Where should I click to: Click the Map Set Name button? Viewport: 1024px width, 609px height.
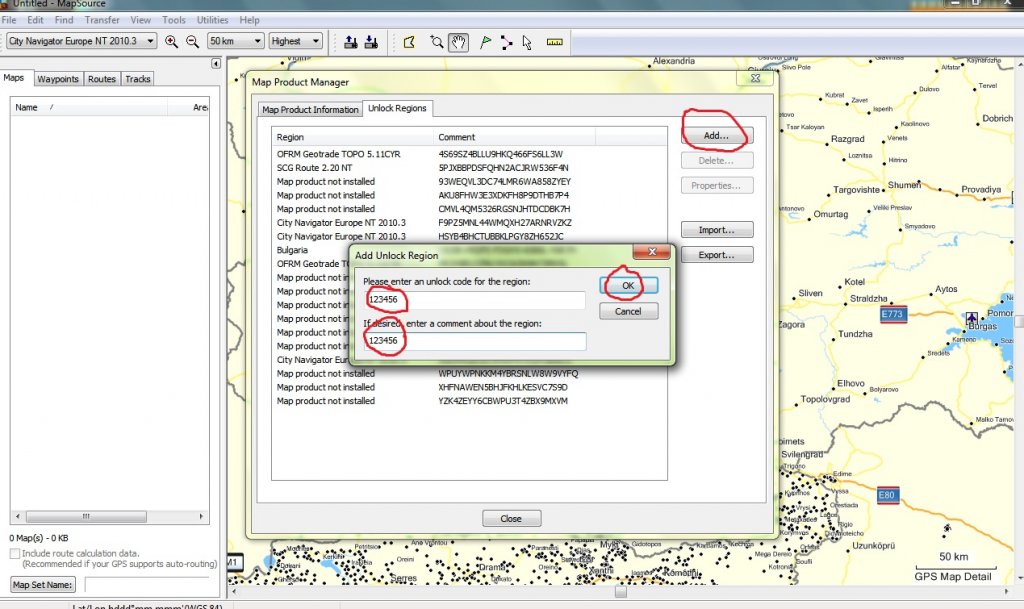pyautogui.click(x=43, y=585)
